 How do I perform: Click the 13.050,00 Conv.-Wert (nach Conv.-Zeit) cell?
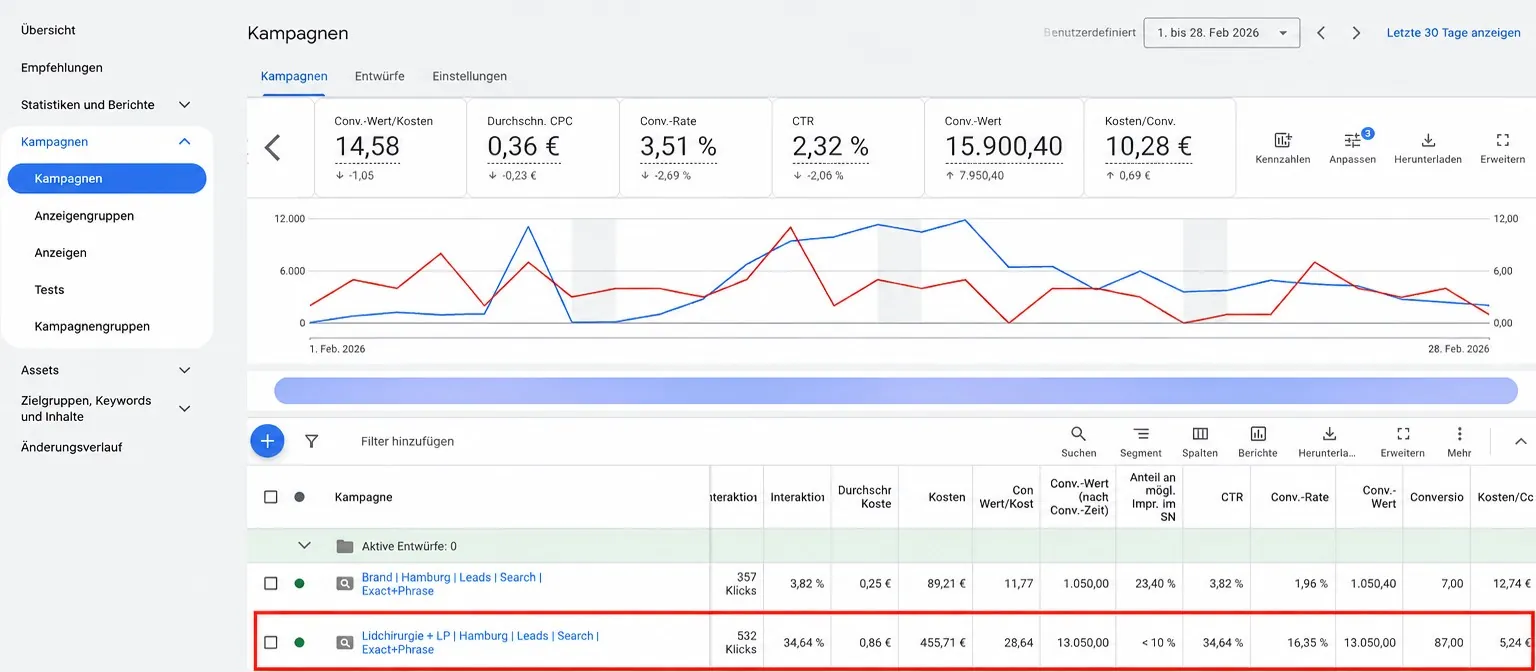click(1078, 643)
